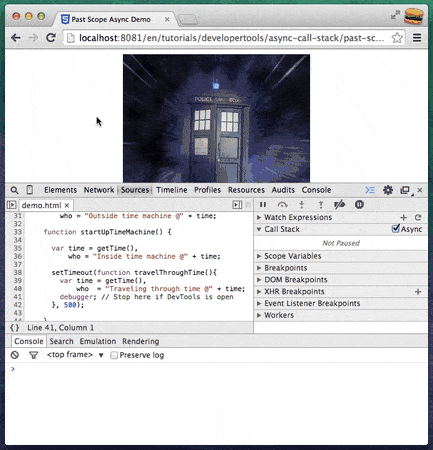Add an XHR breakpoint plus icon
Screen dimensions: 433x450
tap(418, 292)
